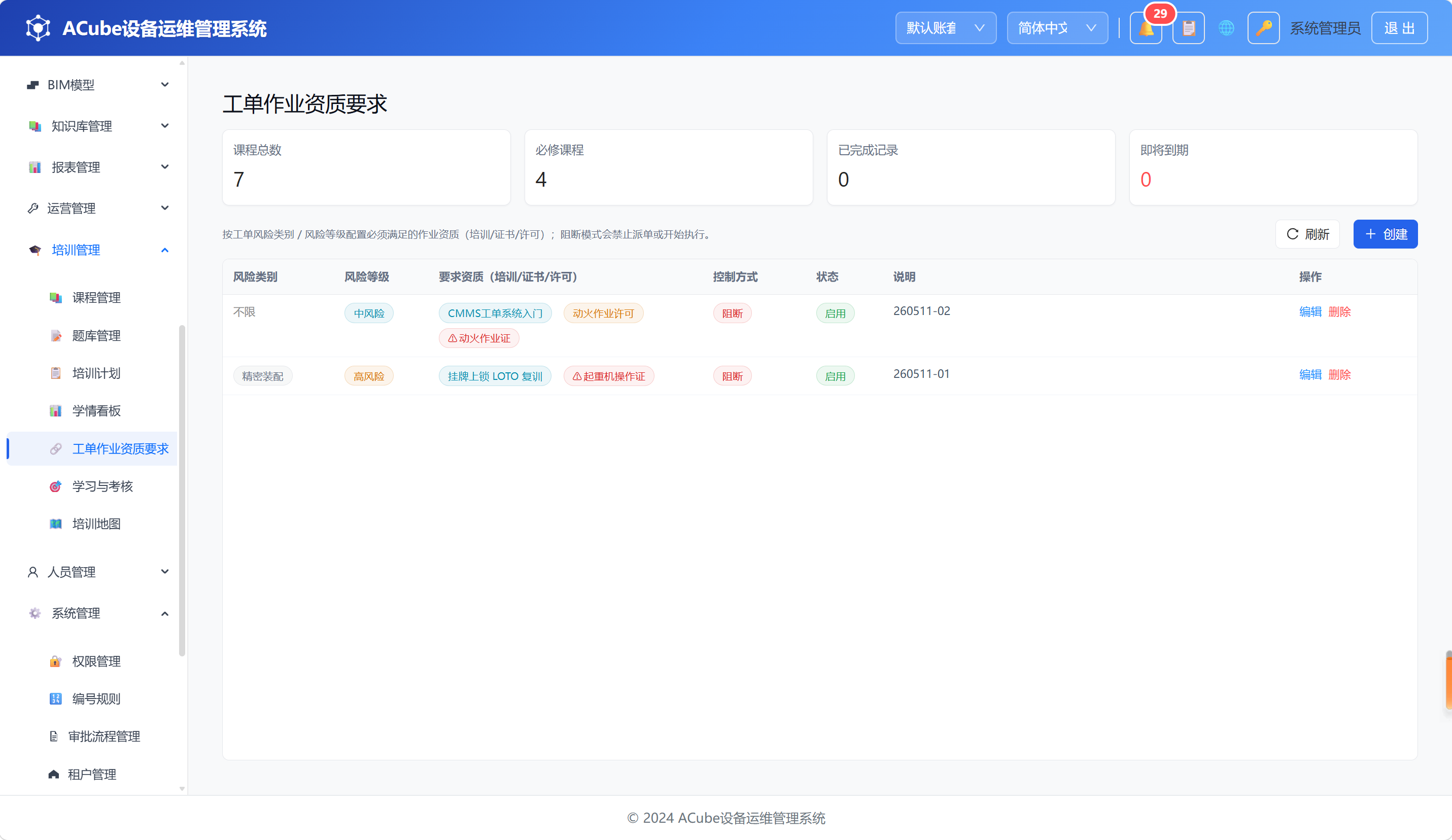Collapse the 系统管理 chevron
Viewport: 1452px width, 840px height.
(x=165, y=614)
